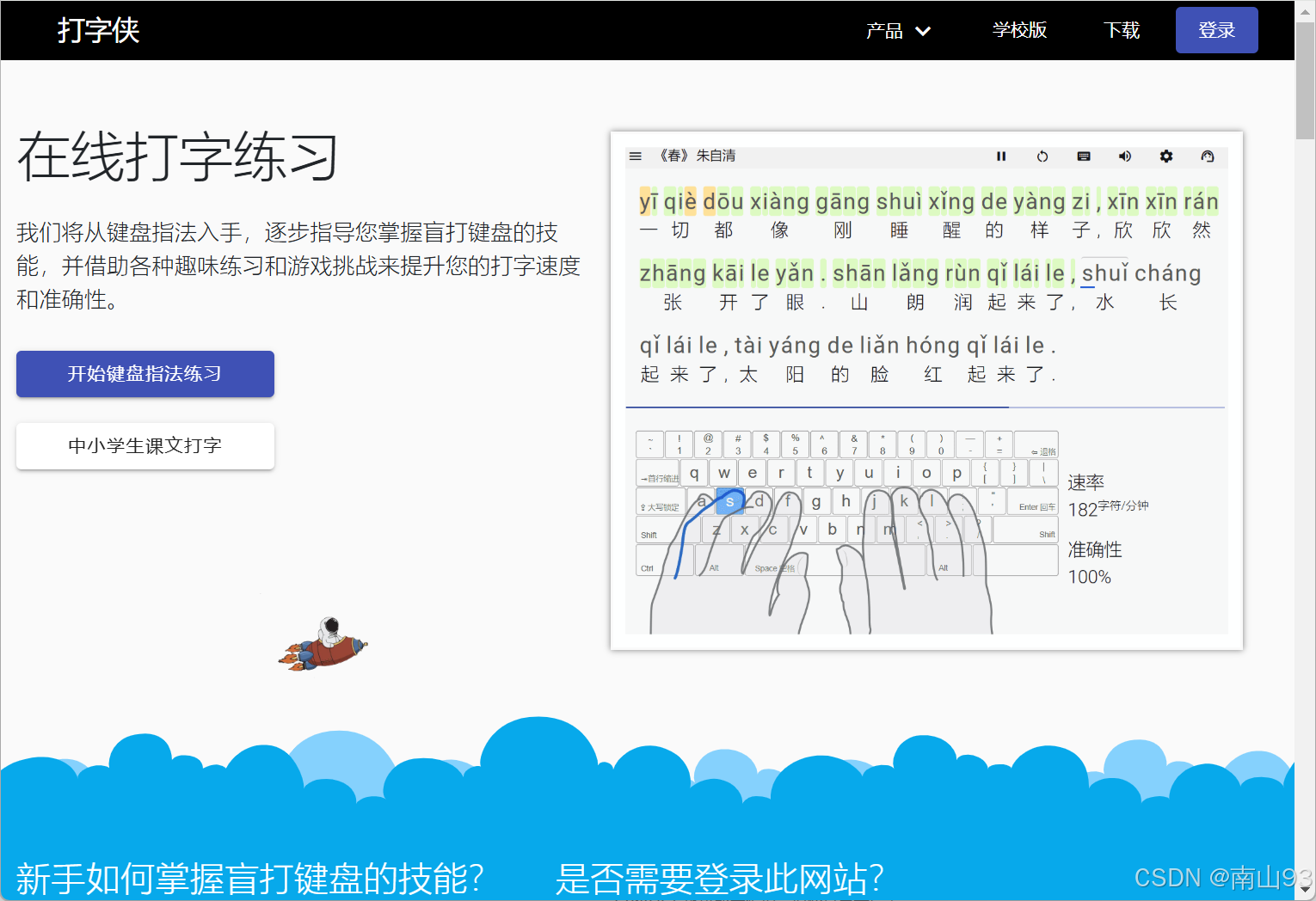
Task: Go to the 学校版 page
Action: (x=1019, y=30)
